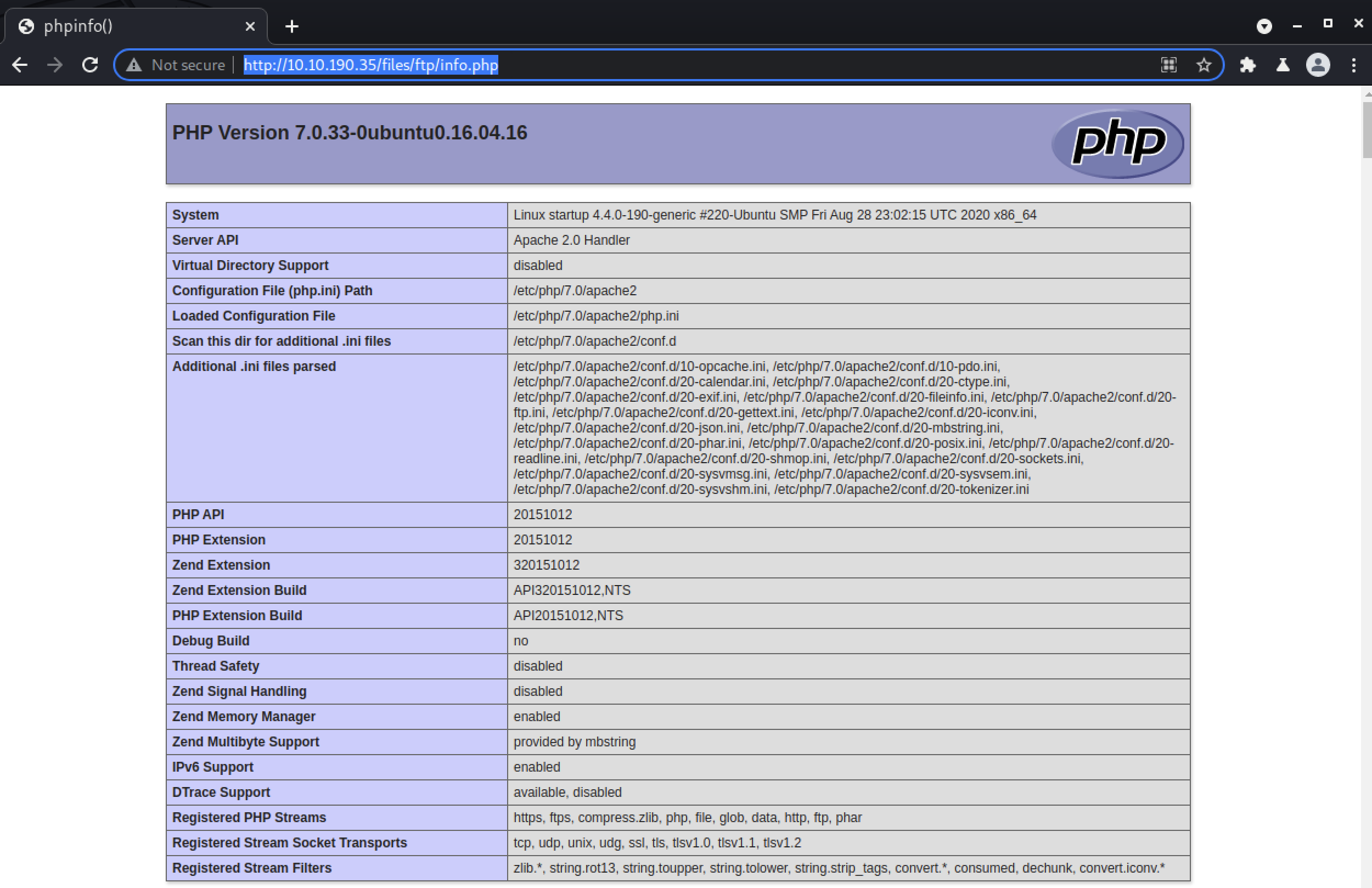Click 'Additional .ini files parsed' label

(254, 367)
